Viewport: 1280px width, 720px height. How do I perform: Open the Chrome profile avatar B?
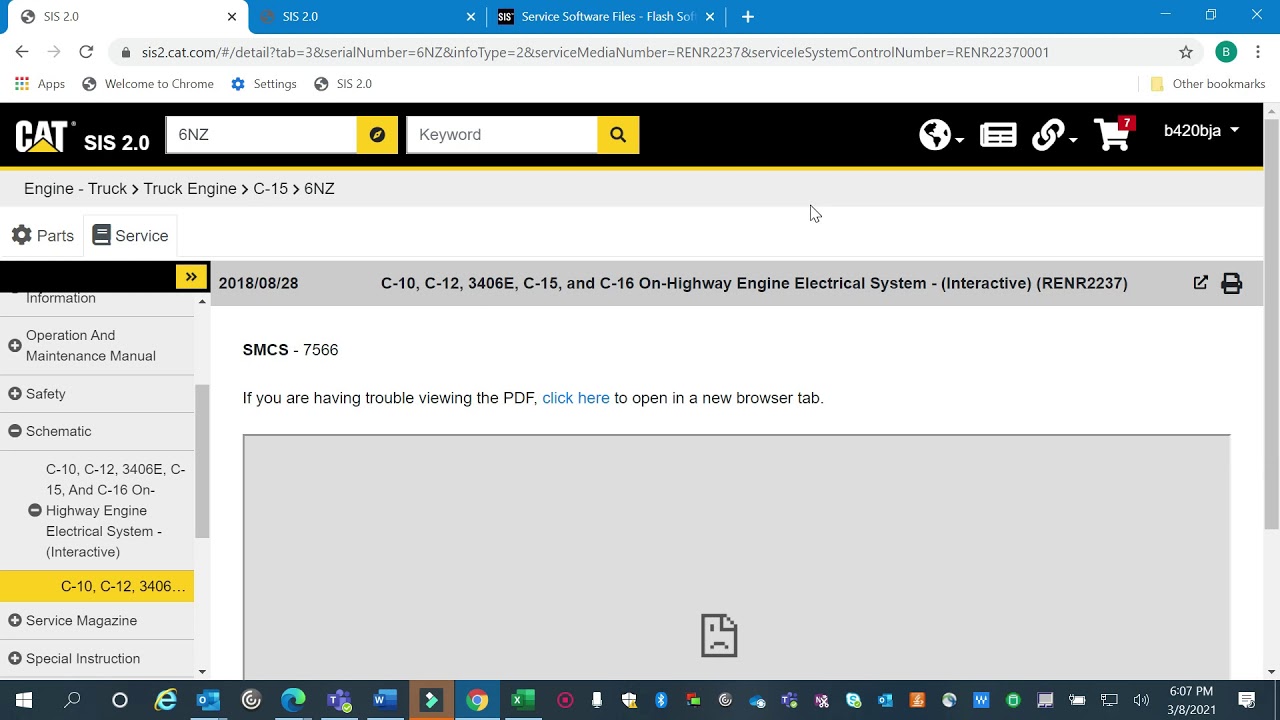1226,52
